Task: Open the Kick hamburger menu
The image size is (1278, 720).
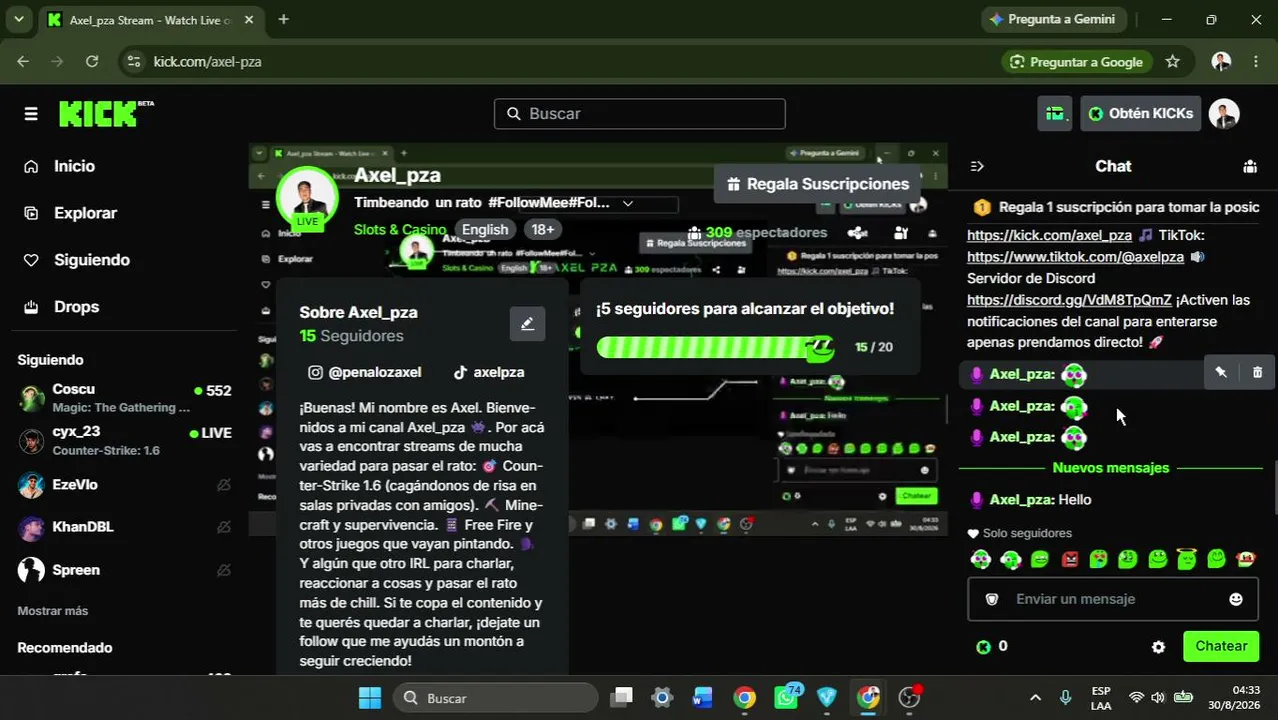Action: click(31, 114)
